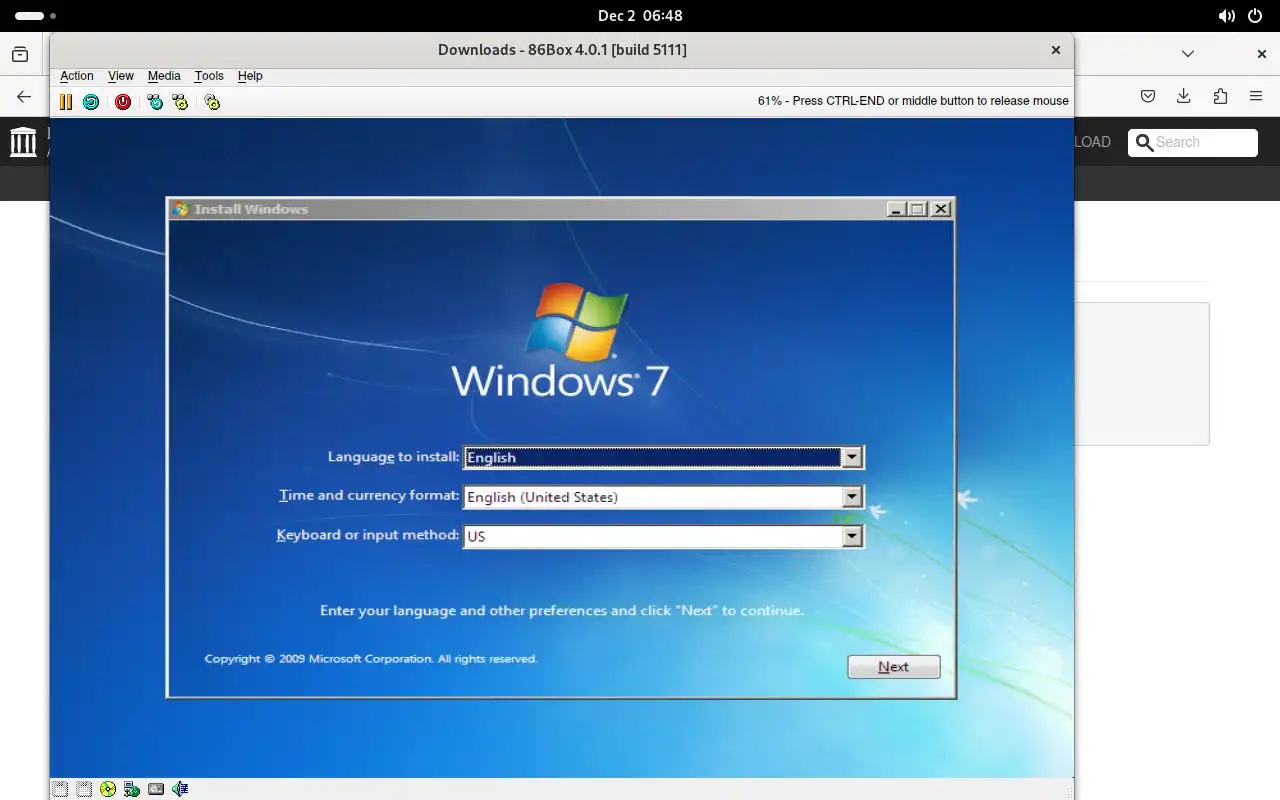1280x800 pixels.
Task: Open the View menu in 86Box
Action: click(x=121, y=76)
